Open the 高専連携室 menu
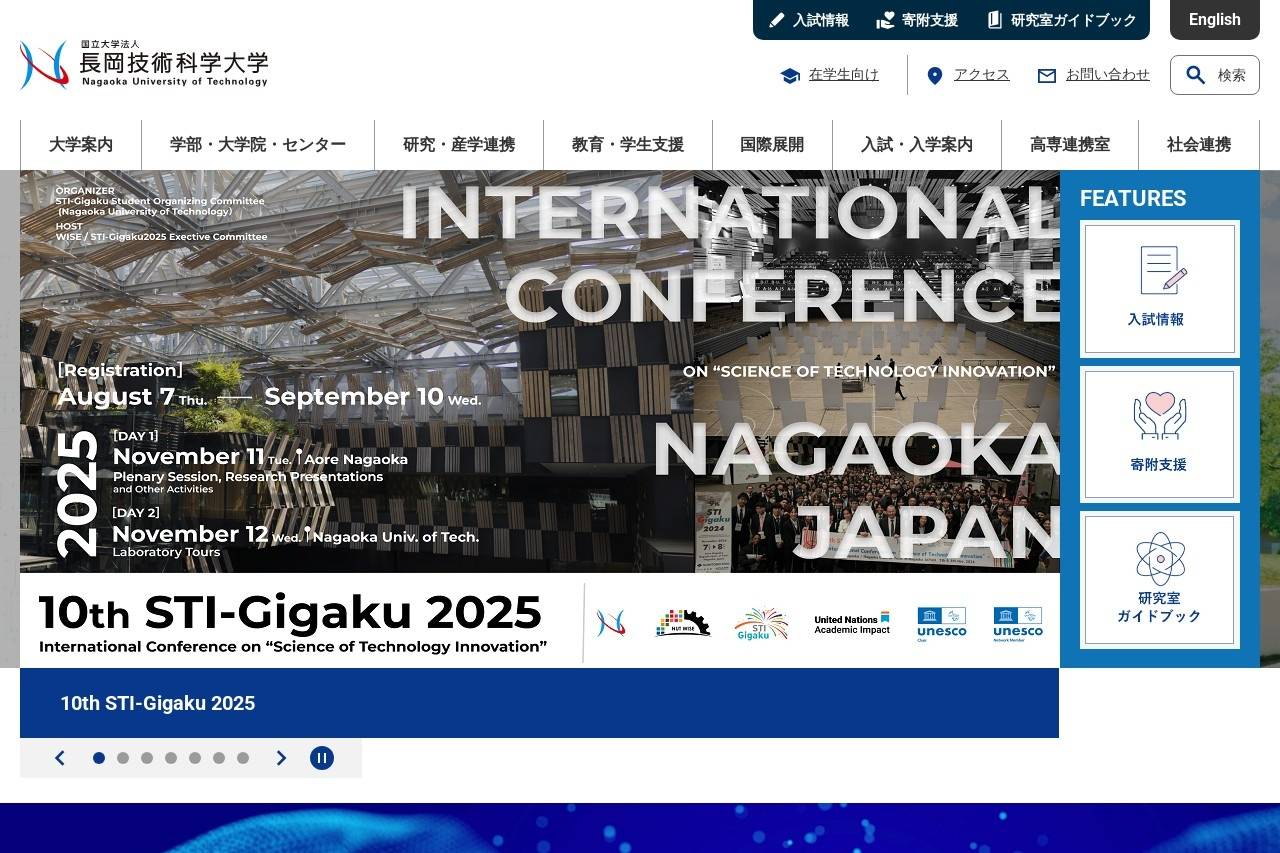 pyautogui.click(x=1070, y=145)
